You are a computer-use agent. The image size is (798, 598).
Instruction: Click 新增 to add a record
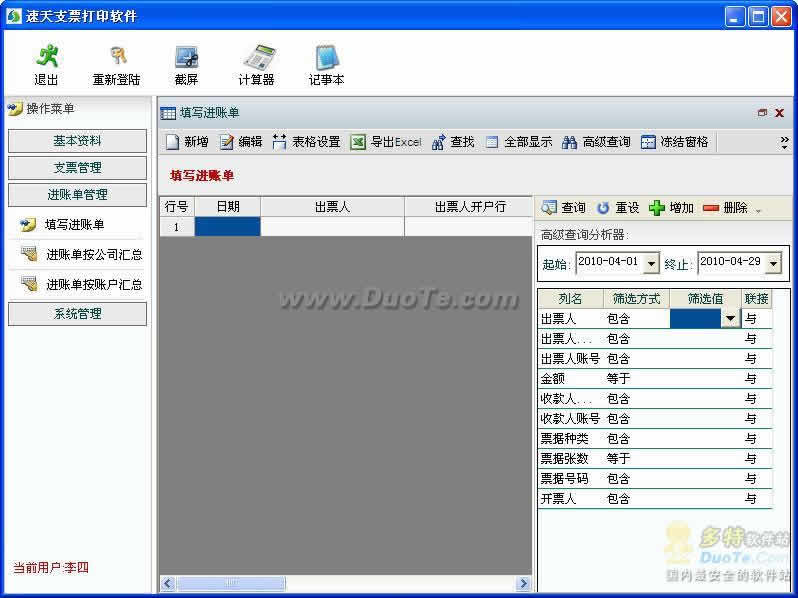[187, 142]
